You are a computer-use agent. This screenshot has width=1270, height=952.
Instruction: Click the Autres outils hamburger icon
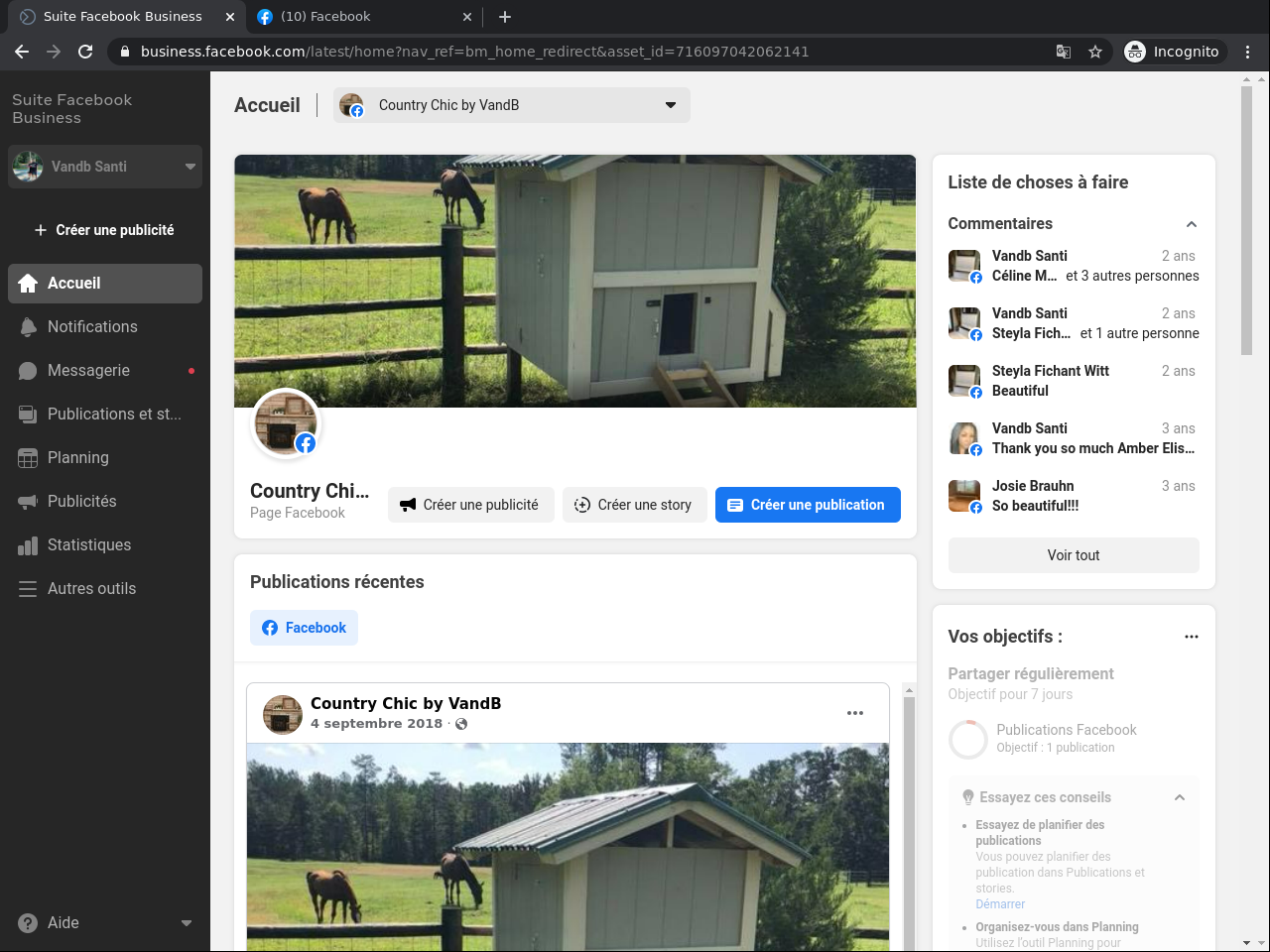(28, 589)
